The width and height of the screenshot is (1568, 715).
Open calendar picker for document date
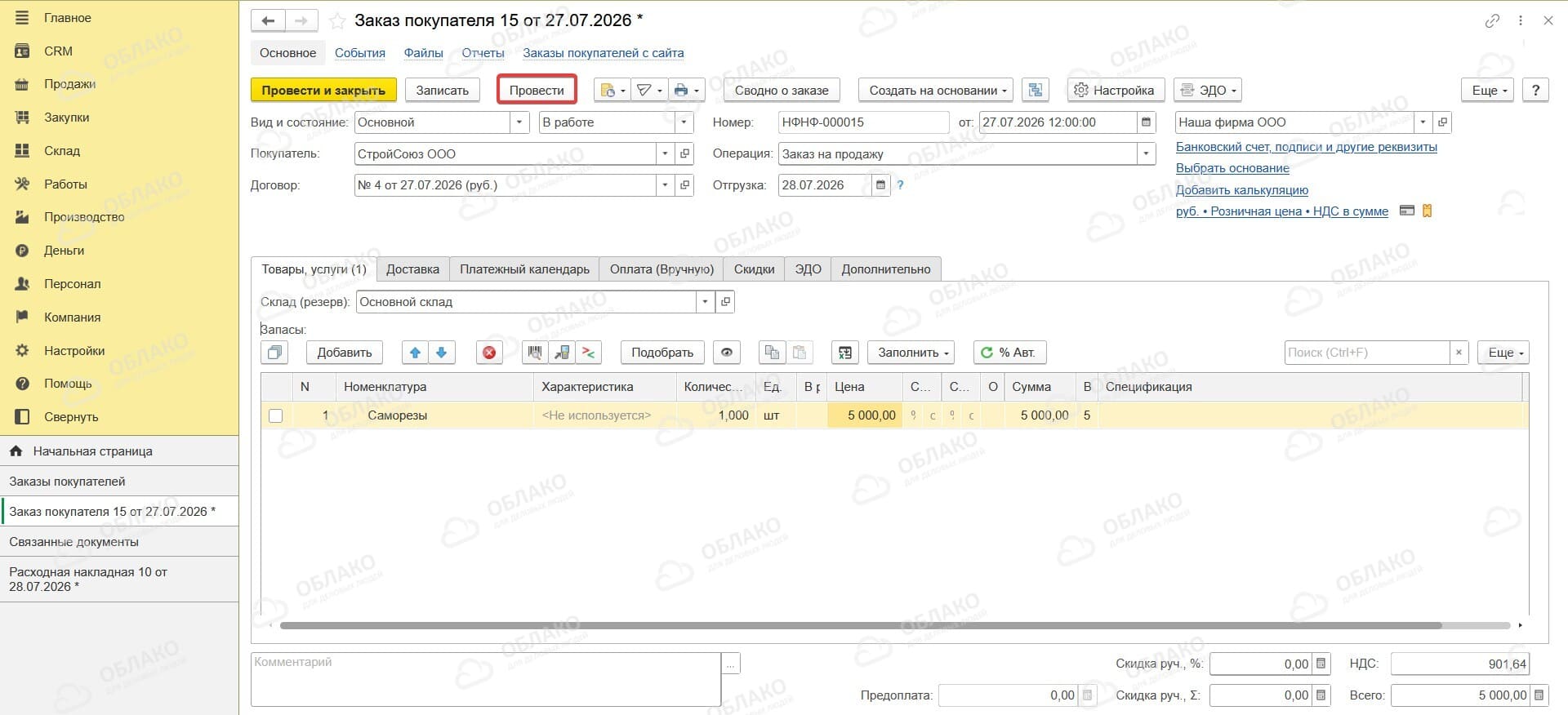point(1147,122)
